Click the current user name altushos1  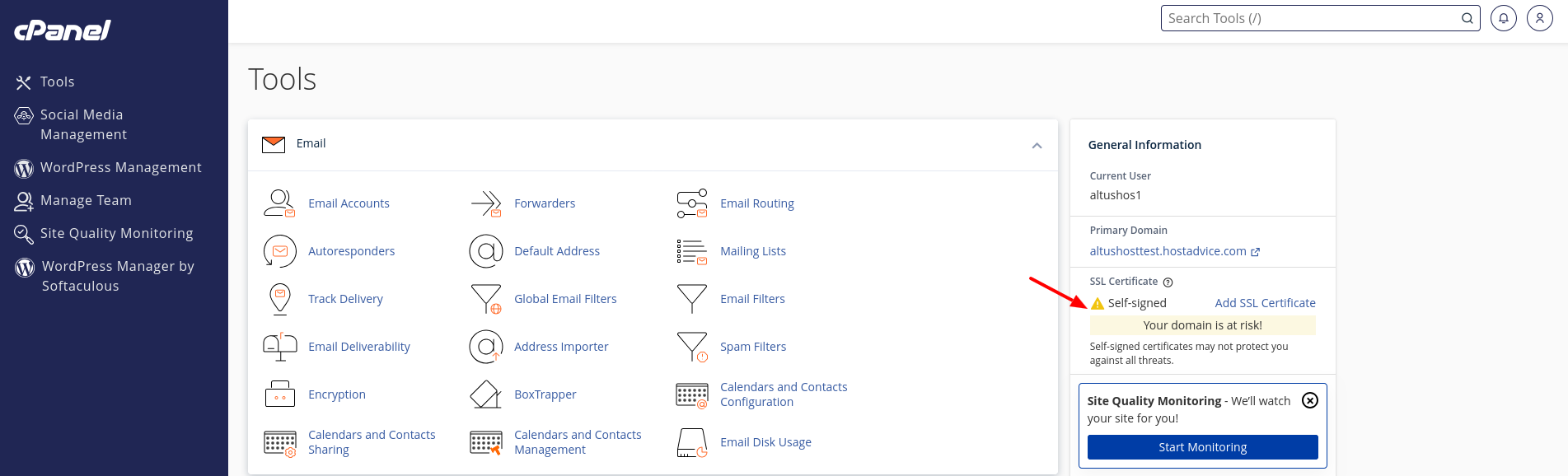pos(1116,195)
